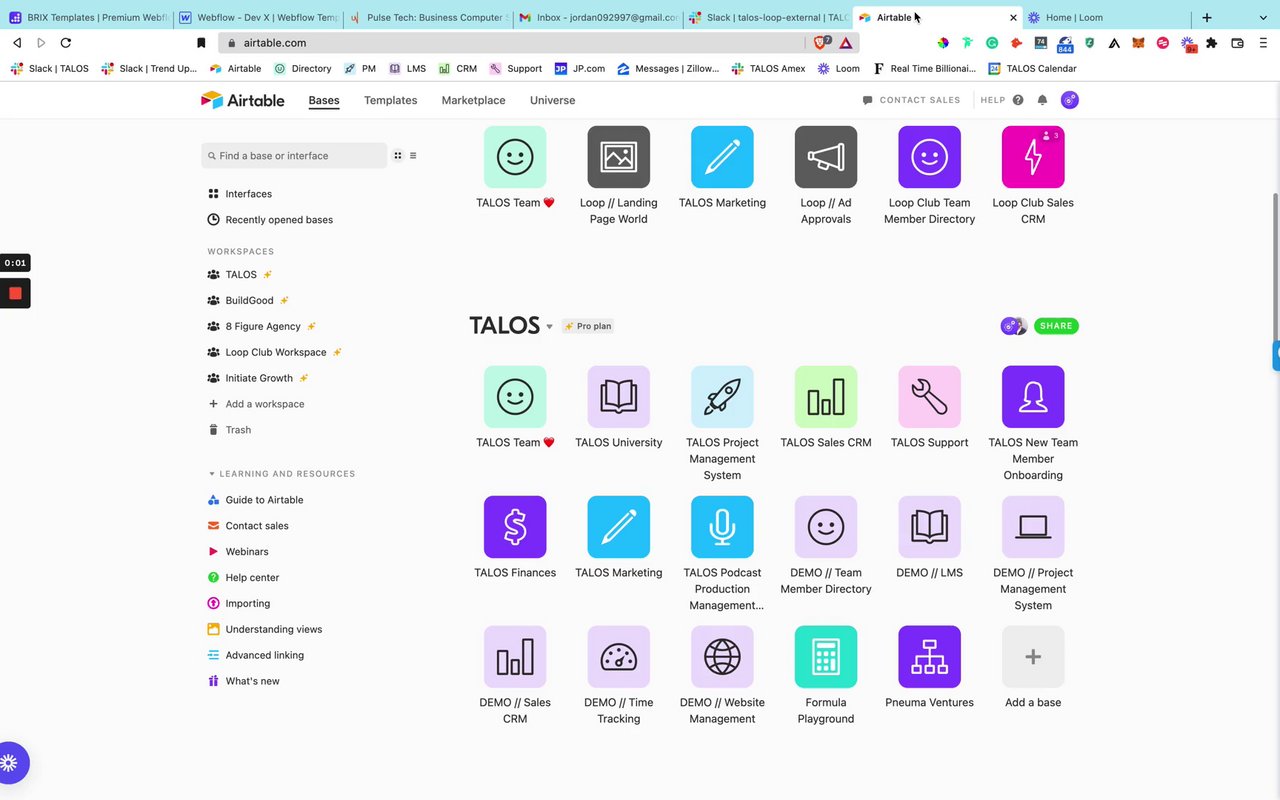The height and width of the screenshot is (800, 1280).
Task: Expand the TALOS workspace dropdown arrow
Action: (549, 327)
